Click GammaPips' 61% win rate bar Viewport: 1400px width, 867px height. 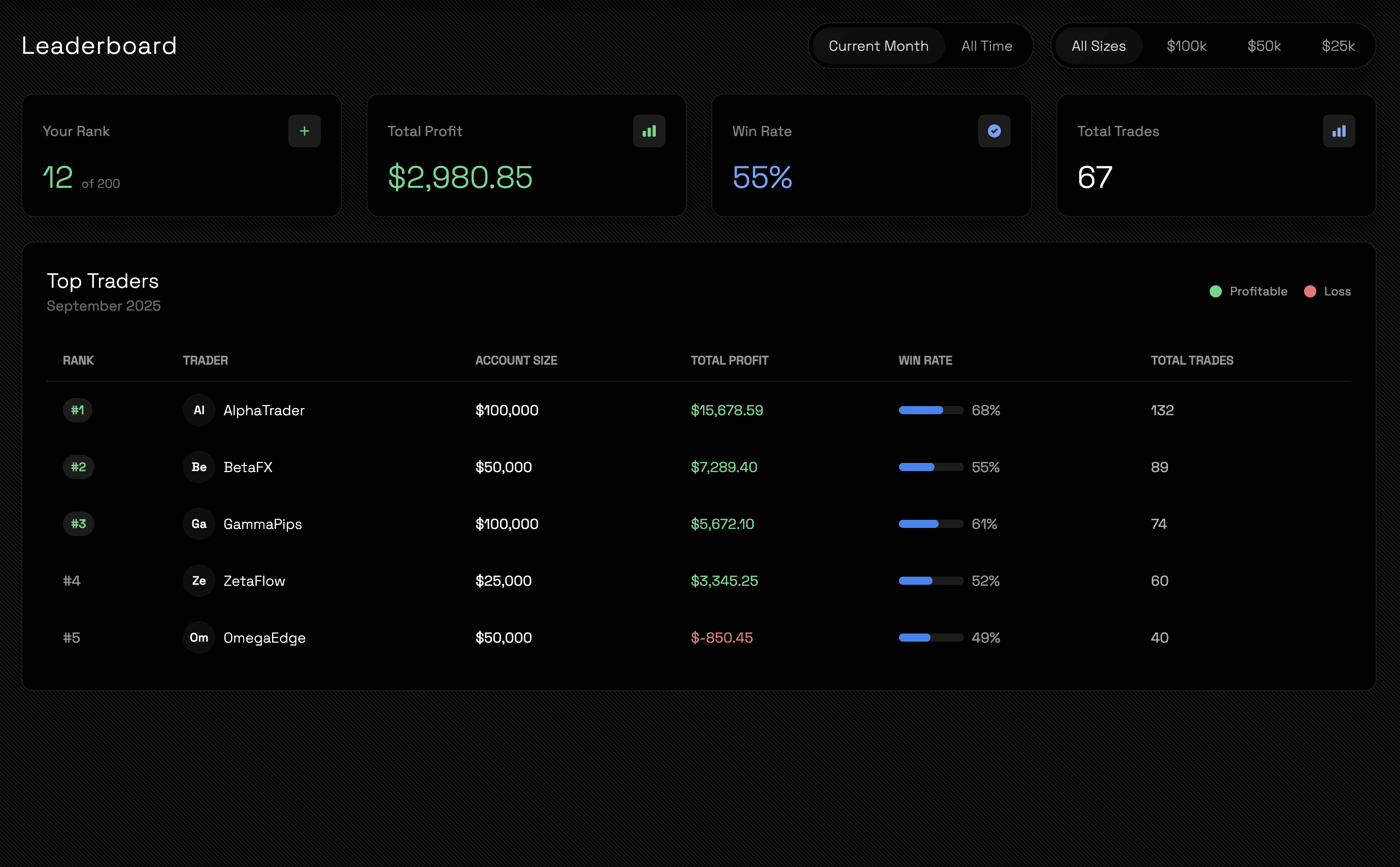click(x=931, y=523)
